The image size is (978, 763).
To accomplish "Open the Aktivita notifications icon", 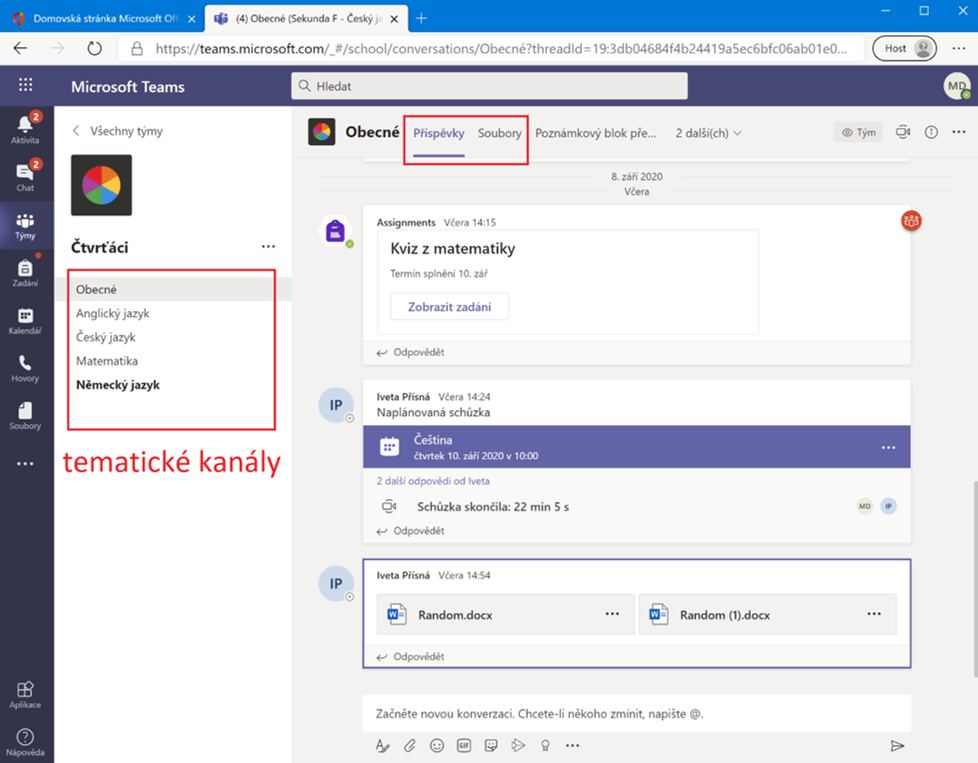I will click(25, 127).
